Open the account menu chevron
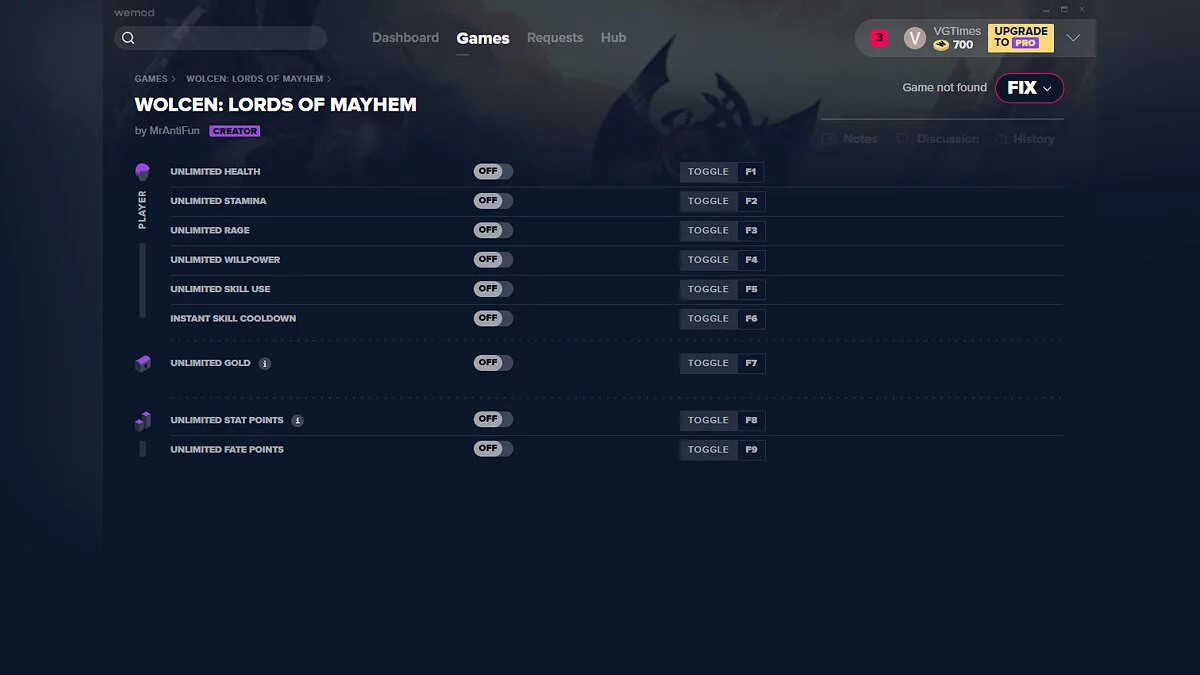The height and width of the screenshot is (675, 1200). click(x=1073, y=38)
